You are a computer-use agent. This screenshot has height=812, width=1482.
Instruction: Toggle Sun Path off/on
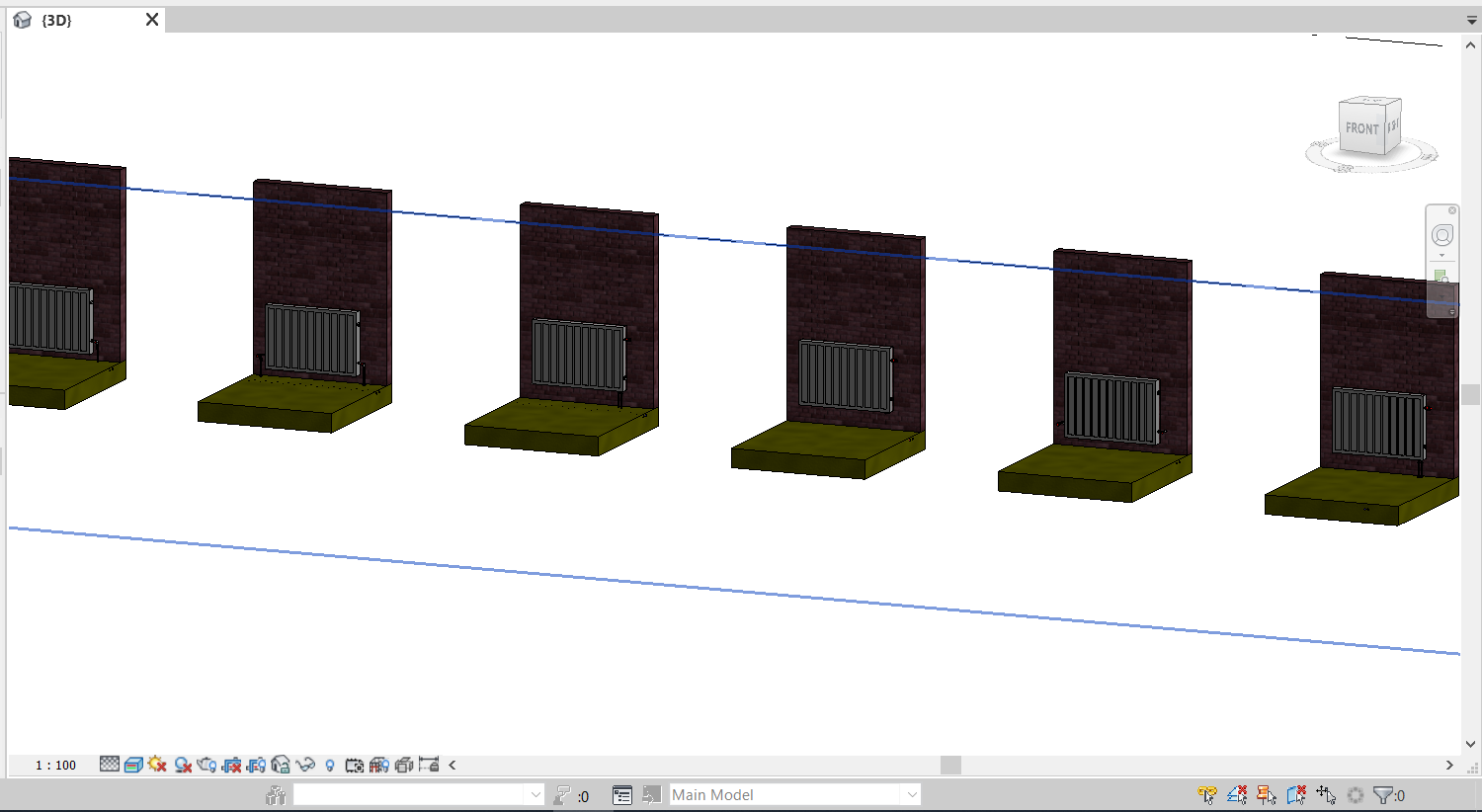coord(157,765)
